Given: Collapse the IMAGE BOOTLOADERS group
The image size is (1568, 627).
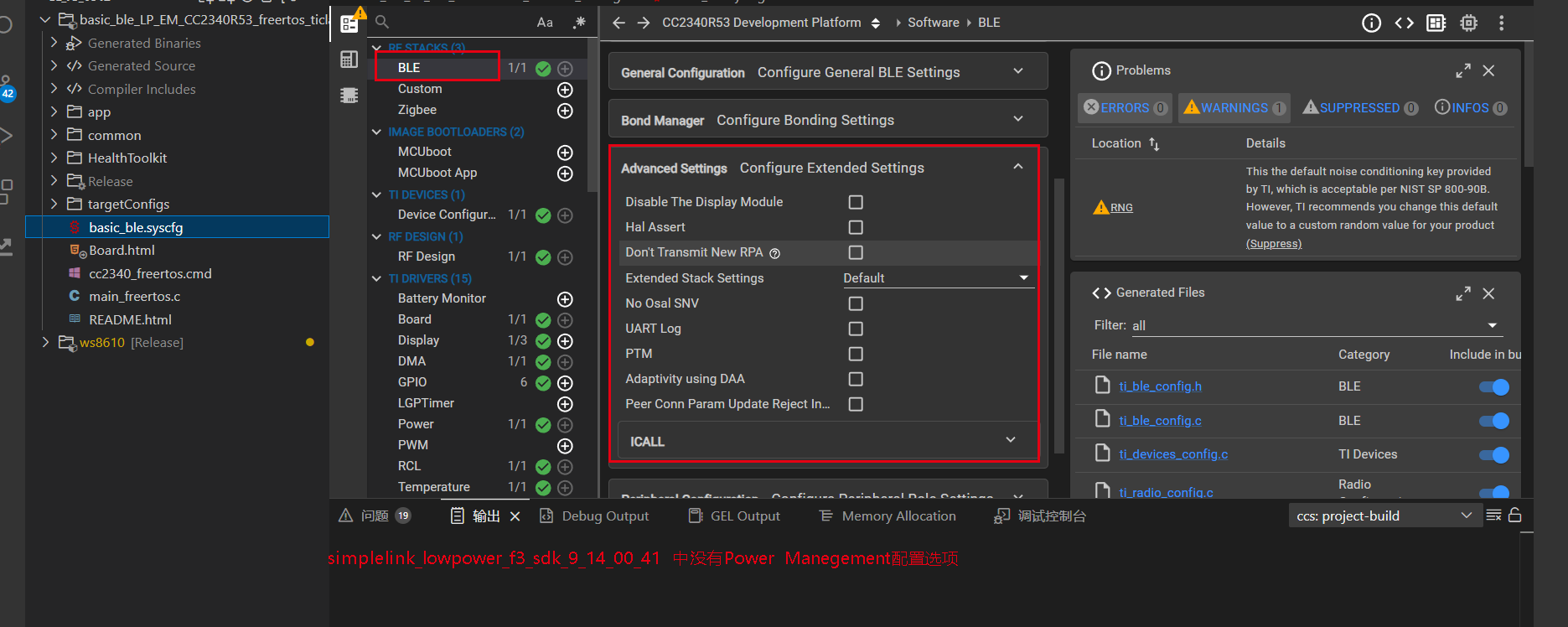Looking at the screenshot, I should [377, 132].
